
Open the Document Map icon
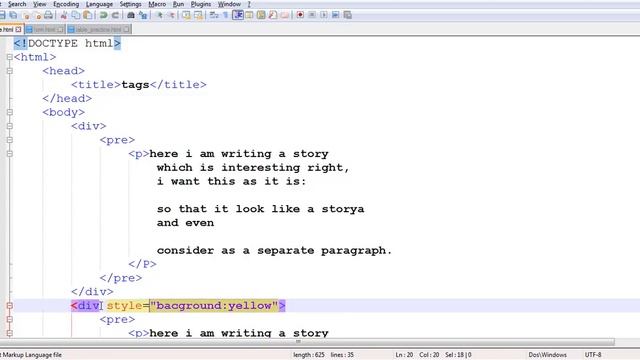(261, 15)
